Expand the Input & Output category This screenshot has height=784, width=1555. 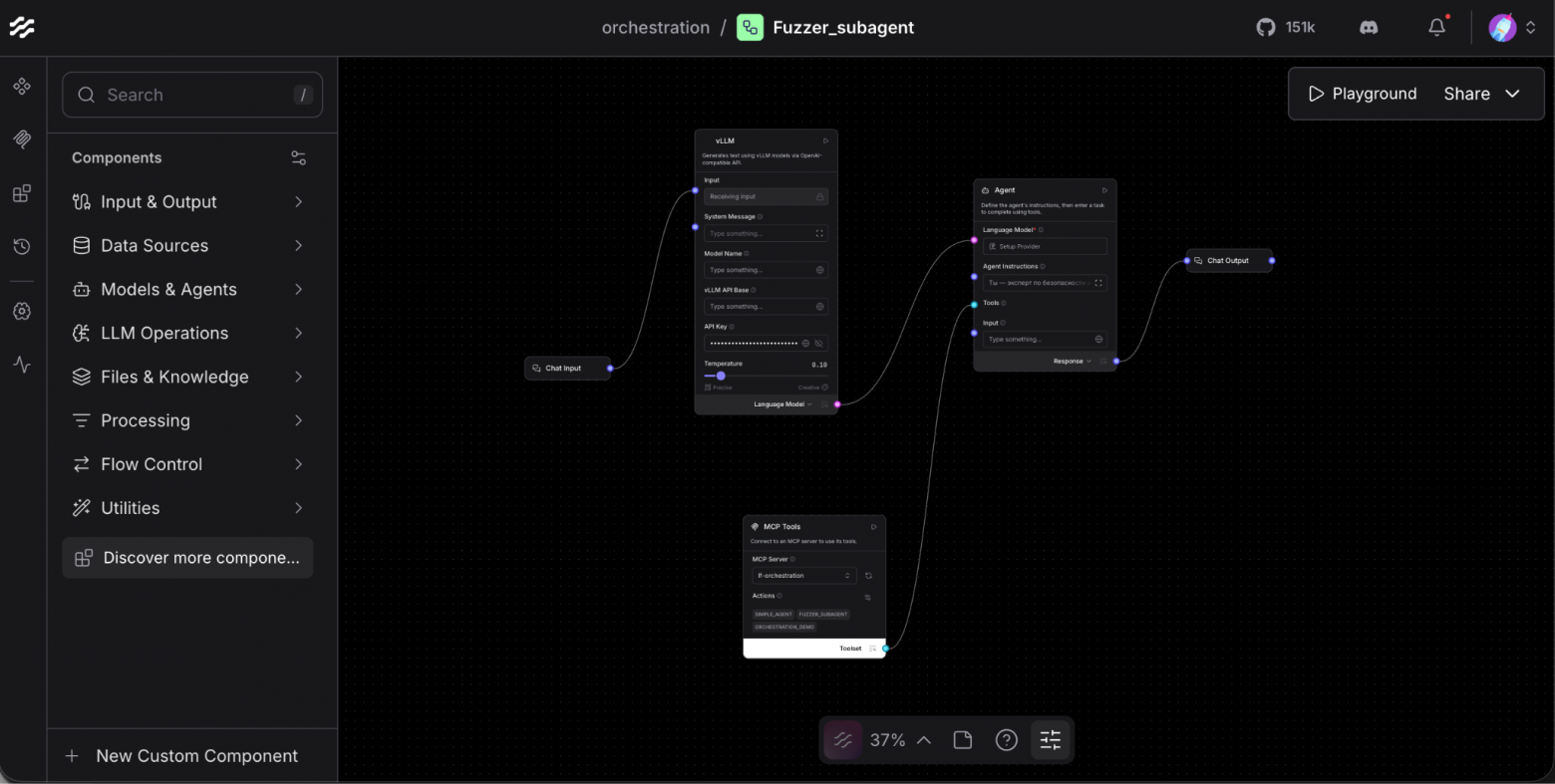(x=187, y=202)
